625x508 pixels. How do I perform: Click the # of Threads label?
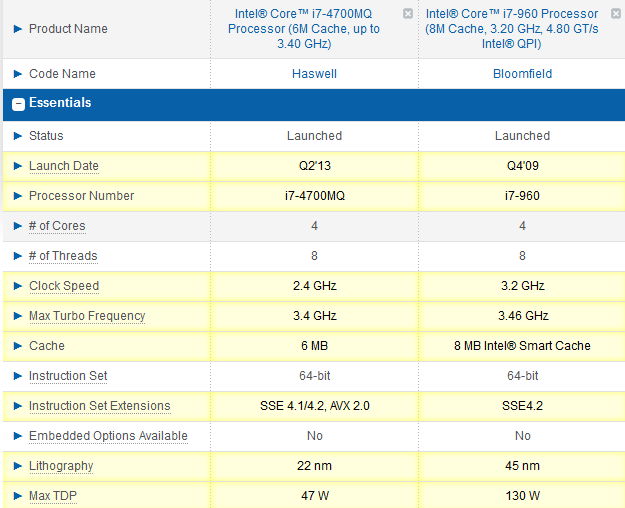tap(63, 256)
